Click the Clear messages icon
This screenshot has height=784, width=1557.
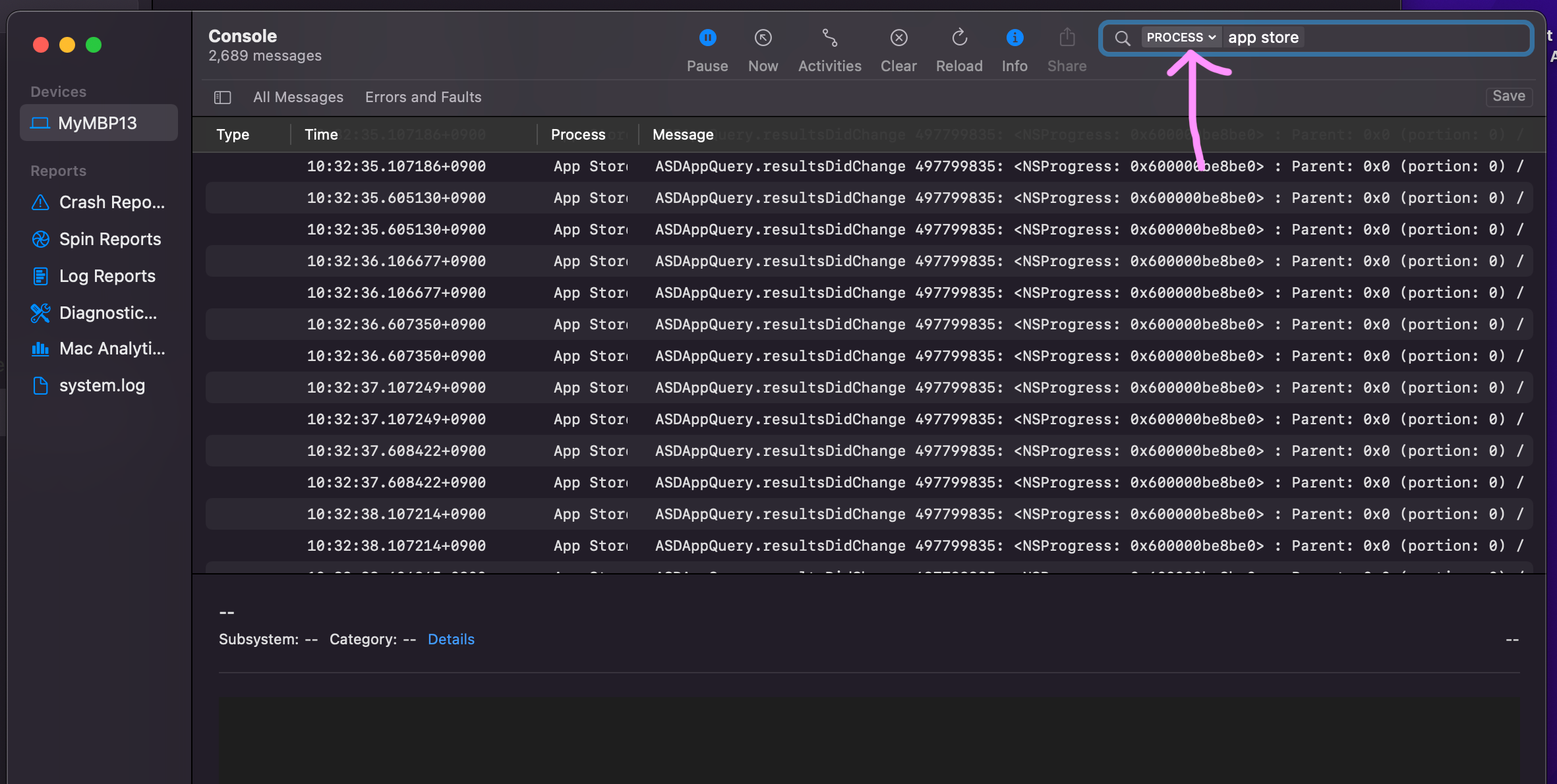coord(898,38)
